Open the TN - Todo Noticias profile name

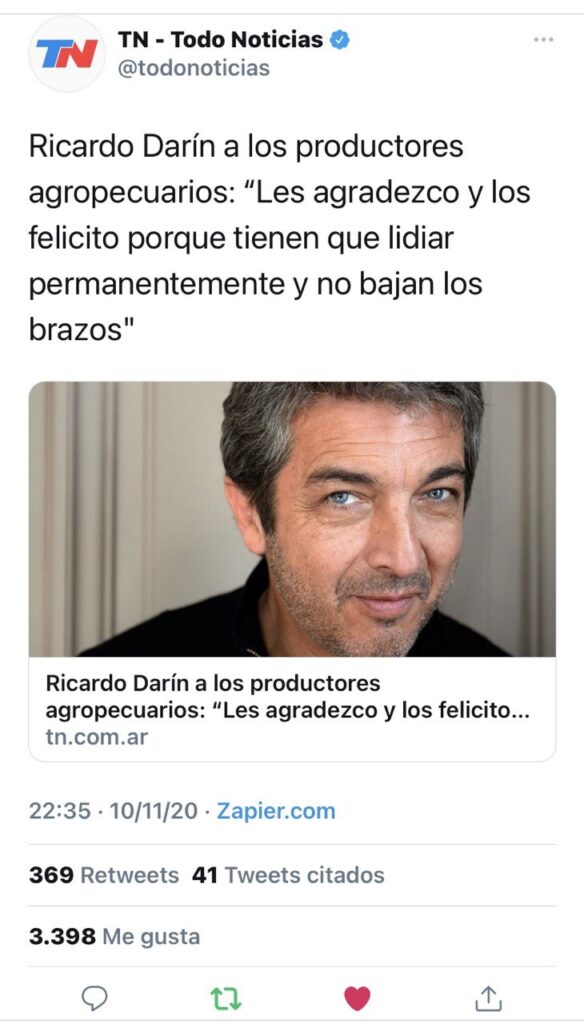pos(220,40)
